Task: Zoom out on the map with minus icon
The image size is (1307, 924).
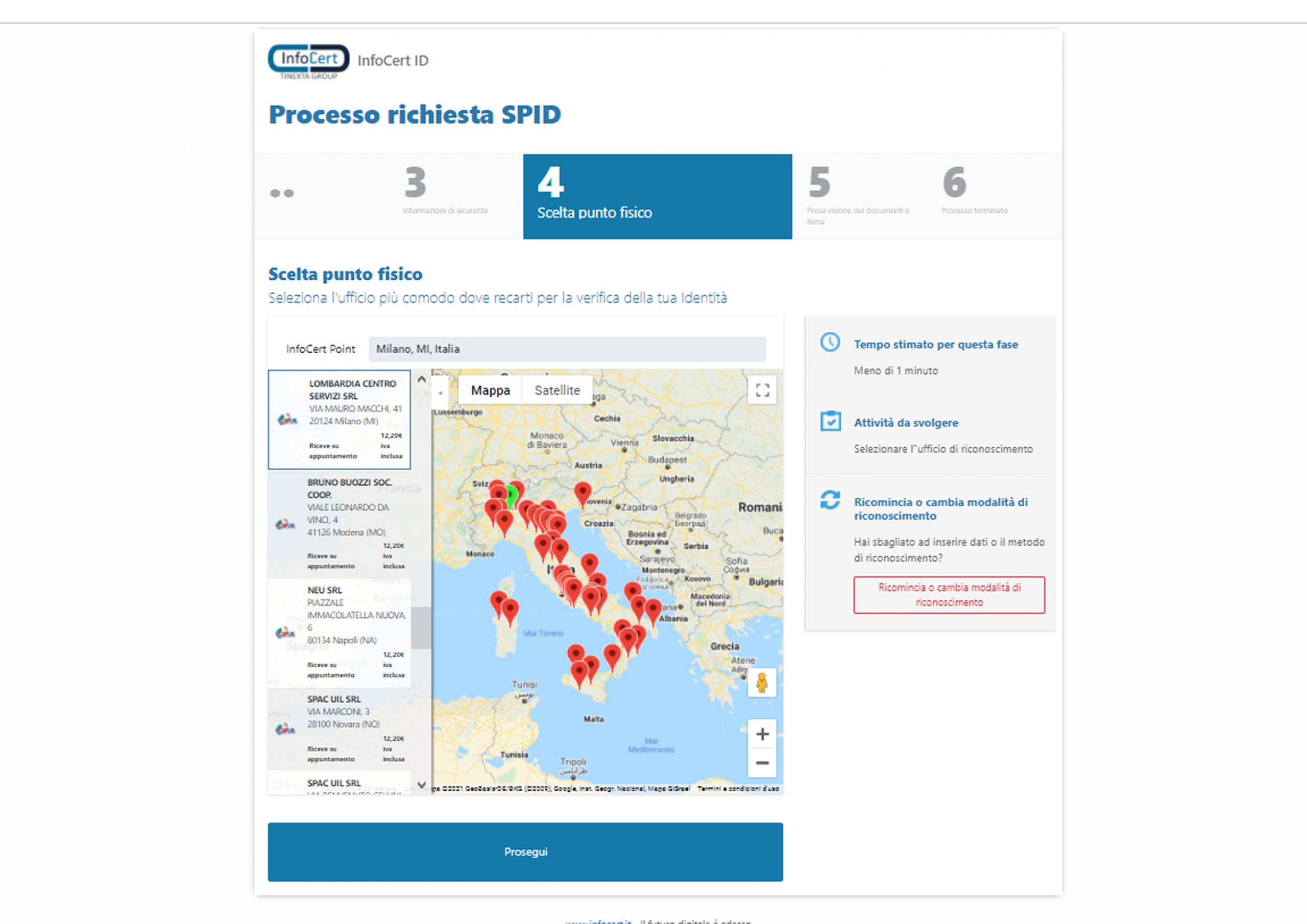Action: [762, 763]
